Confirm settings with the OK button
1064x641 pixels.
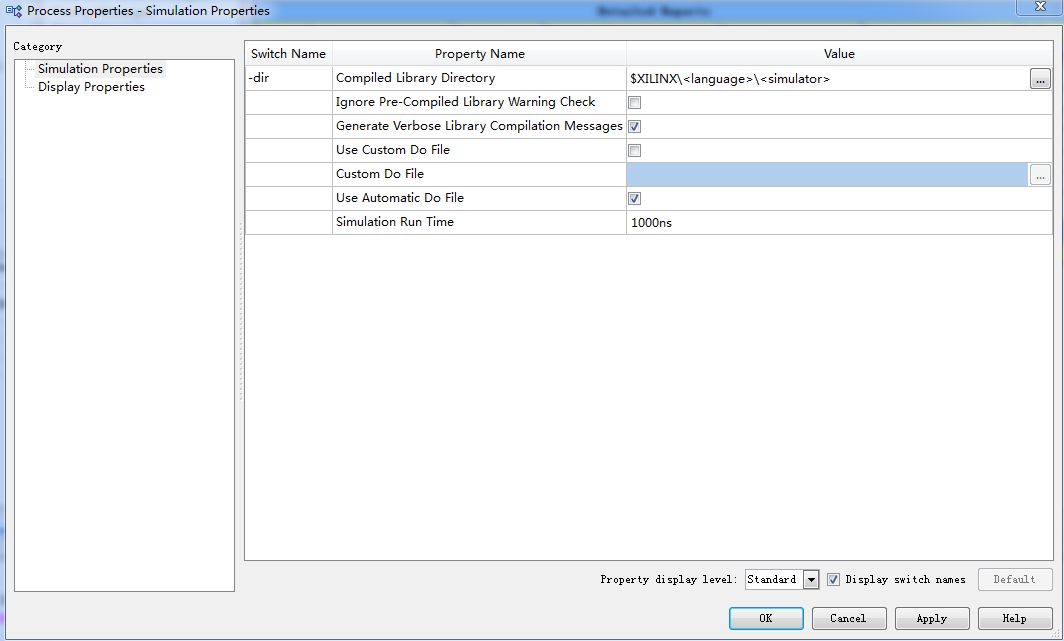coord(766,618)
